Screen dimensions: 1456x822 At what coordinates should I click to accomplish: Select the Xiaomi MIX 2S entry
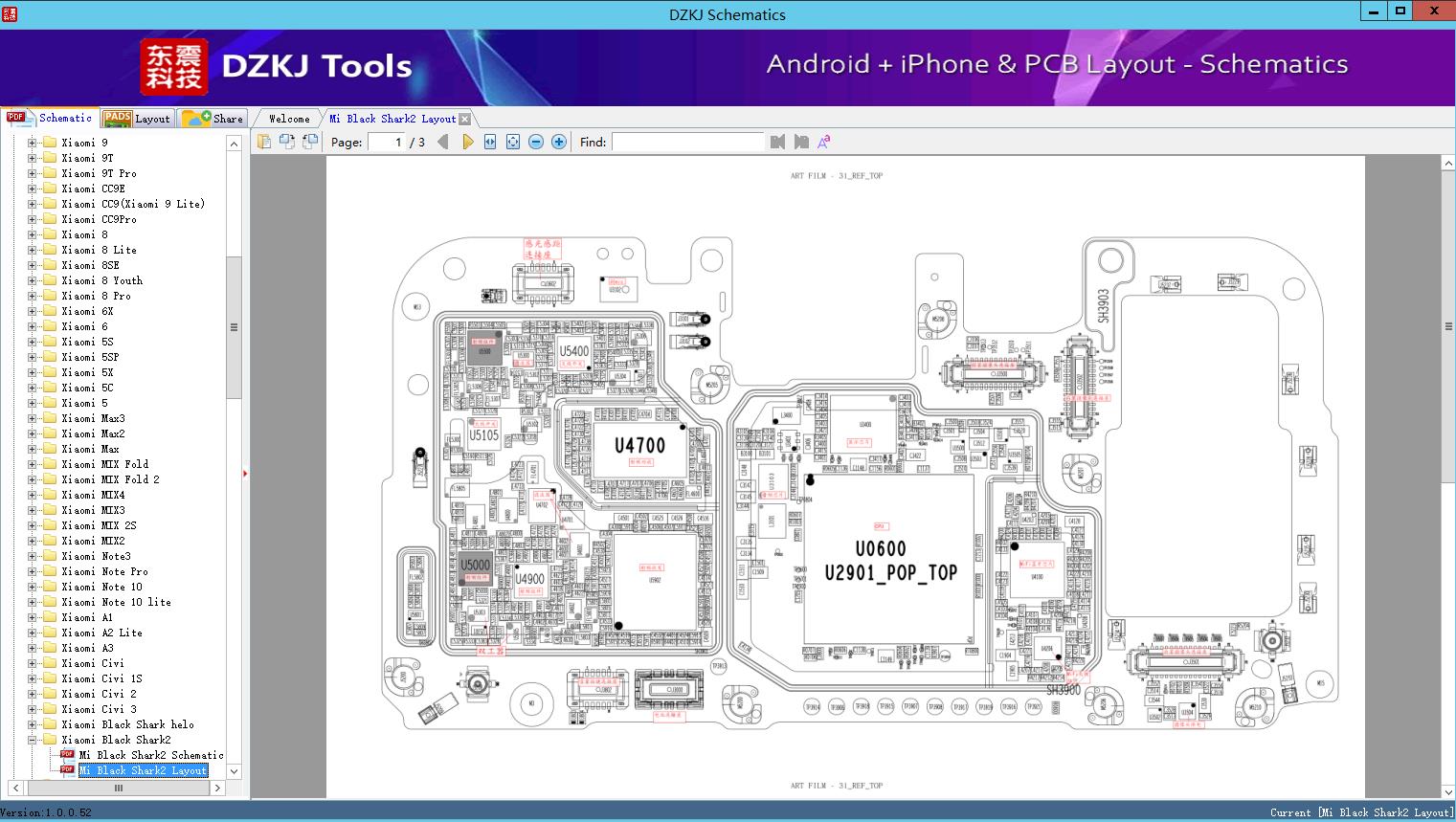point(99,525)
